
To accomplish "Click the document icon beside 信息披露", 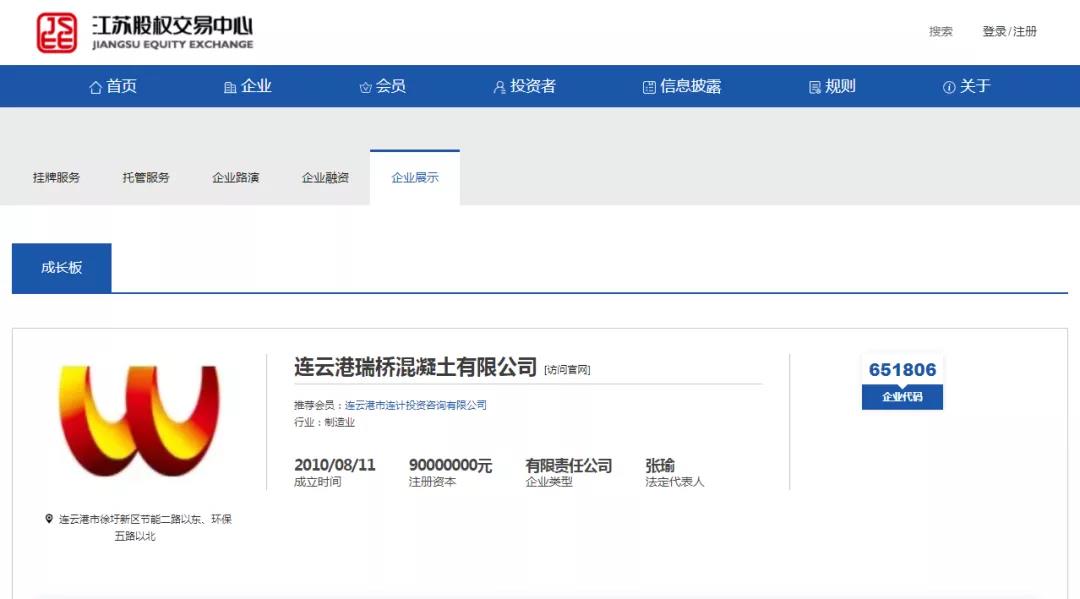I will pyautogui.click(x=649, y=87).
